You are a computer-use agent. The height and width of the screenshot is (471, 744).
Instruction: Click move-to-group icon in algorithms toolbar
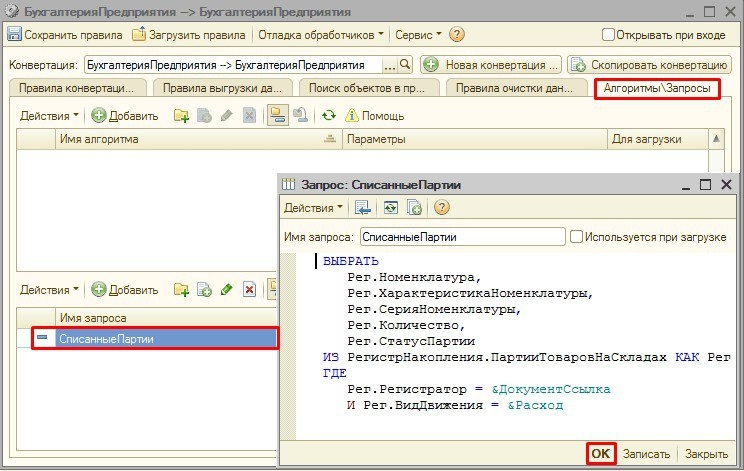(x=300, y=116)
